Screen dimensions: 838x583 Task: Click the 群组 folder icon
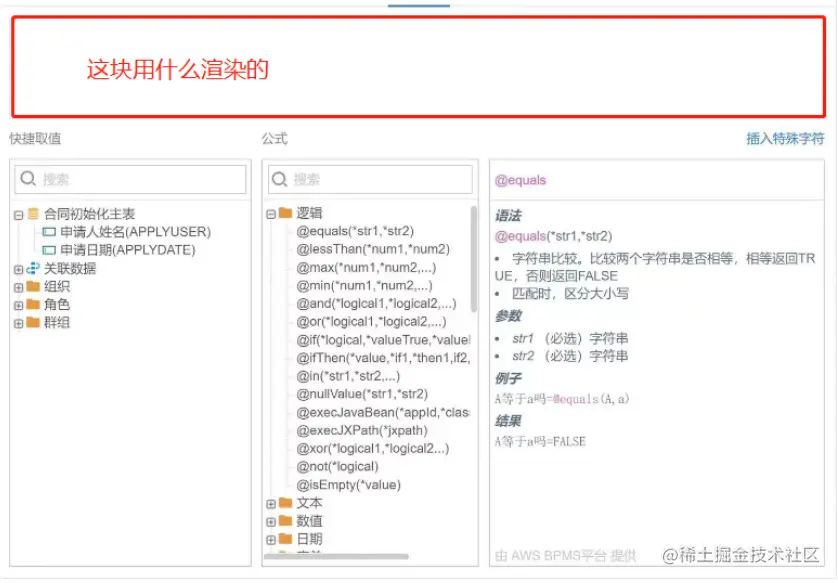[33, 322]
